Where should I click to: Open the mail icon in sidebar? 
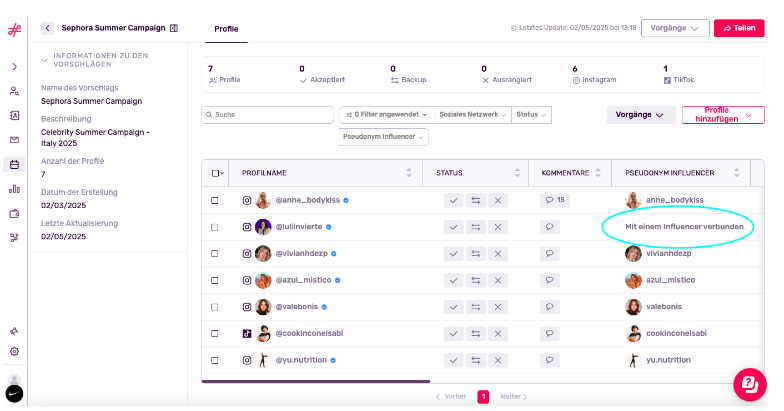[14, 140]
